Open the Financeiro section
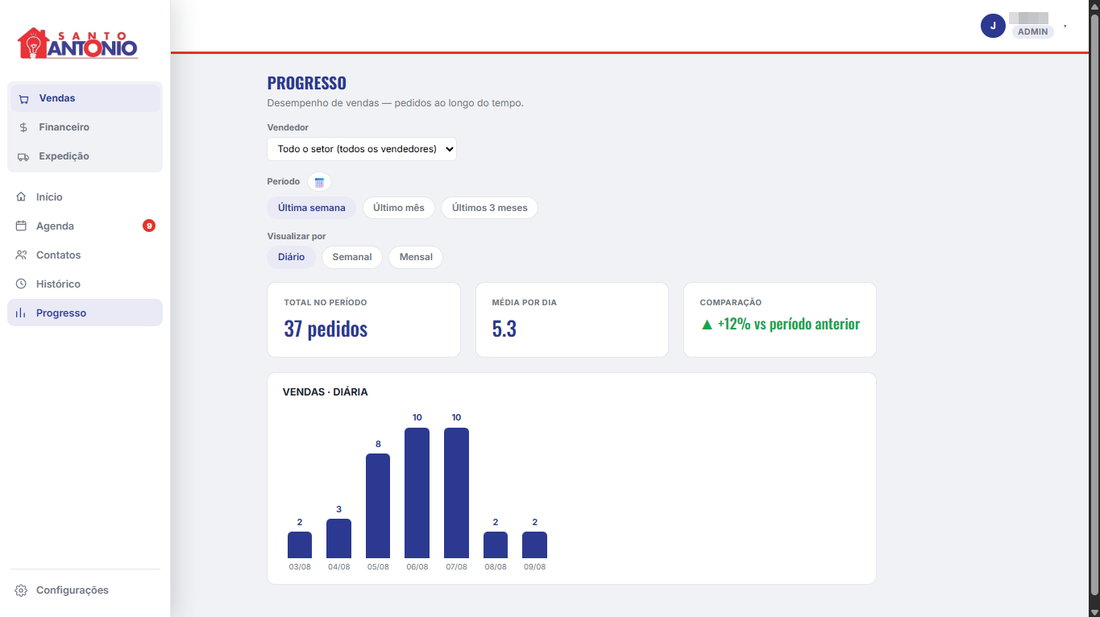The width and height of the screenshot is (1100, 617). point(85,127)
